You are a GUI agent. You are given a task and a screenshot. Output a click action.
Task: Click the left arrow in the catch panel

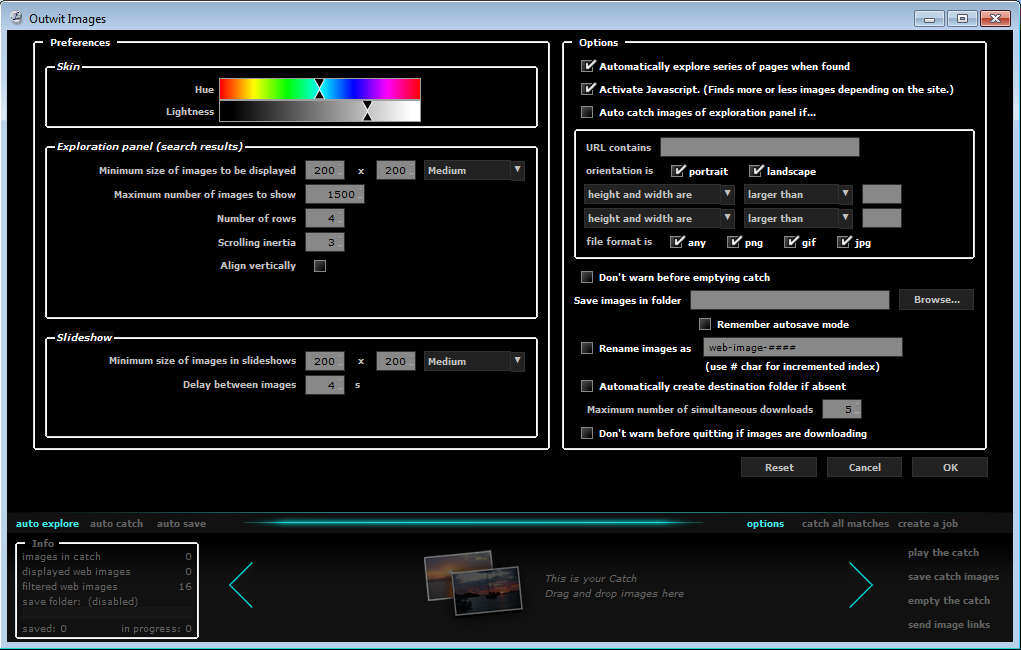[x=241, y=585]
